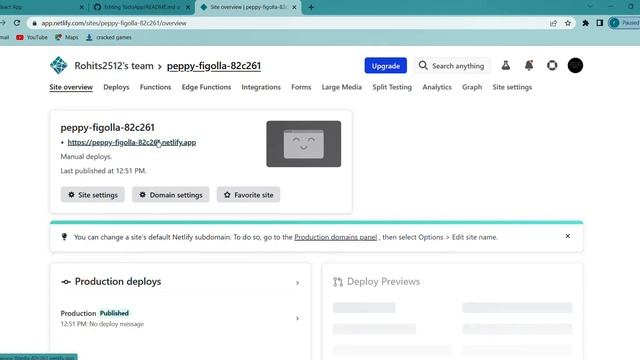Click the Netlify logo icon

(58, 65)
